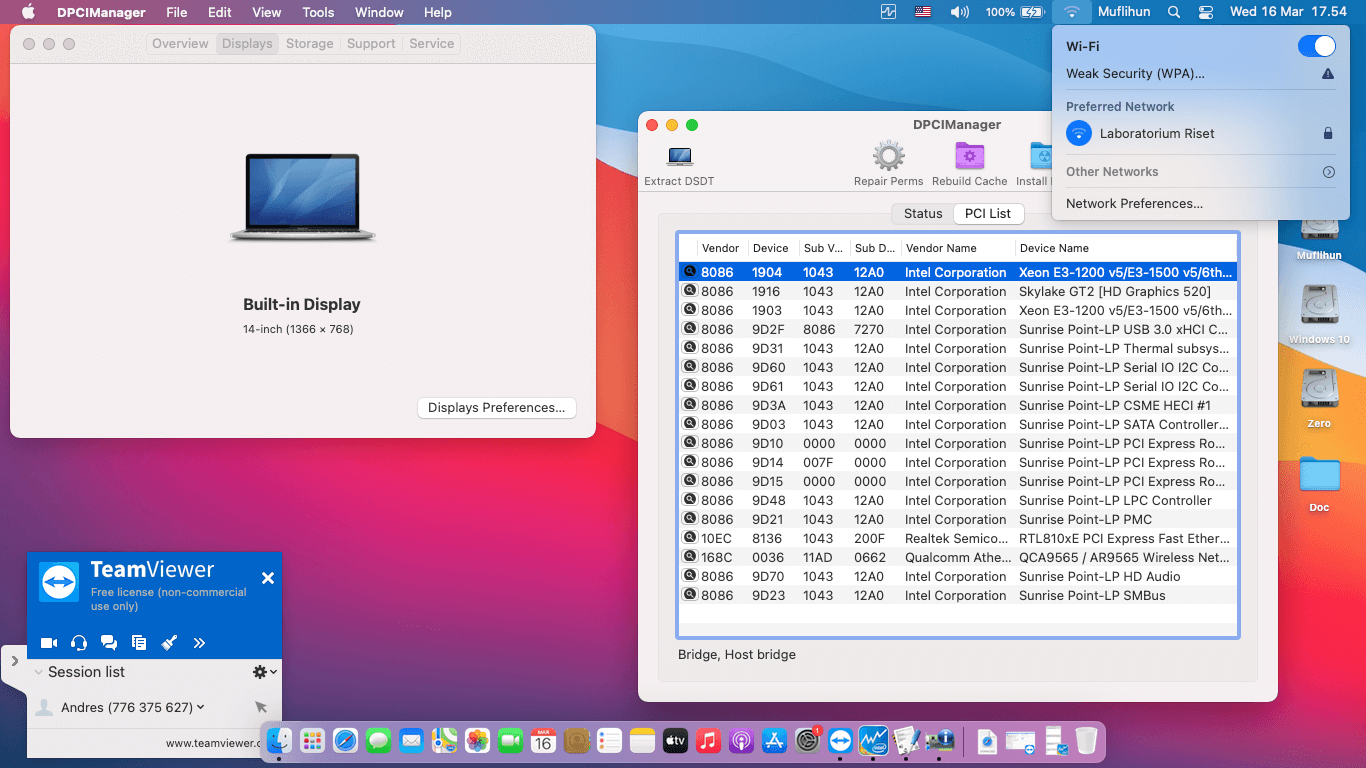Select the padlock next to Laboratorium Riset
This screenshot has height=768, width=1366.
tap(1328, 132)
